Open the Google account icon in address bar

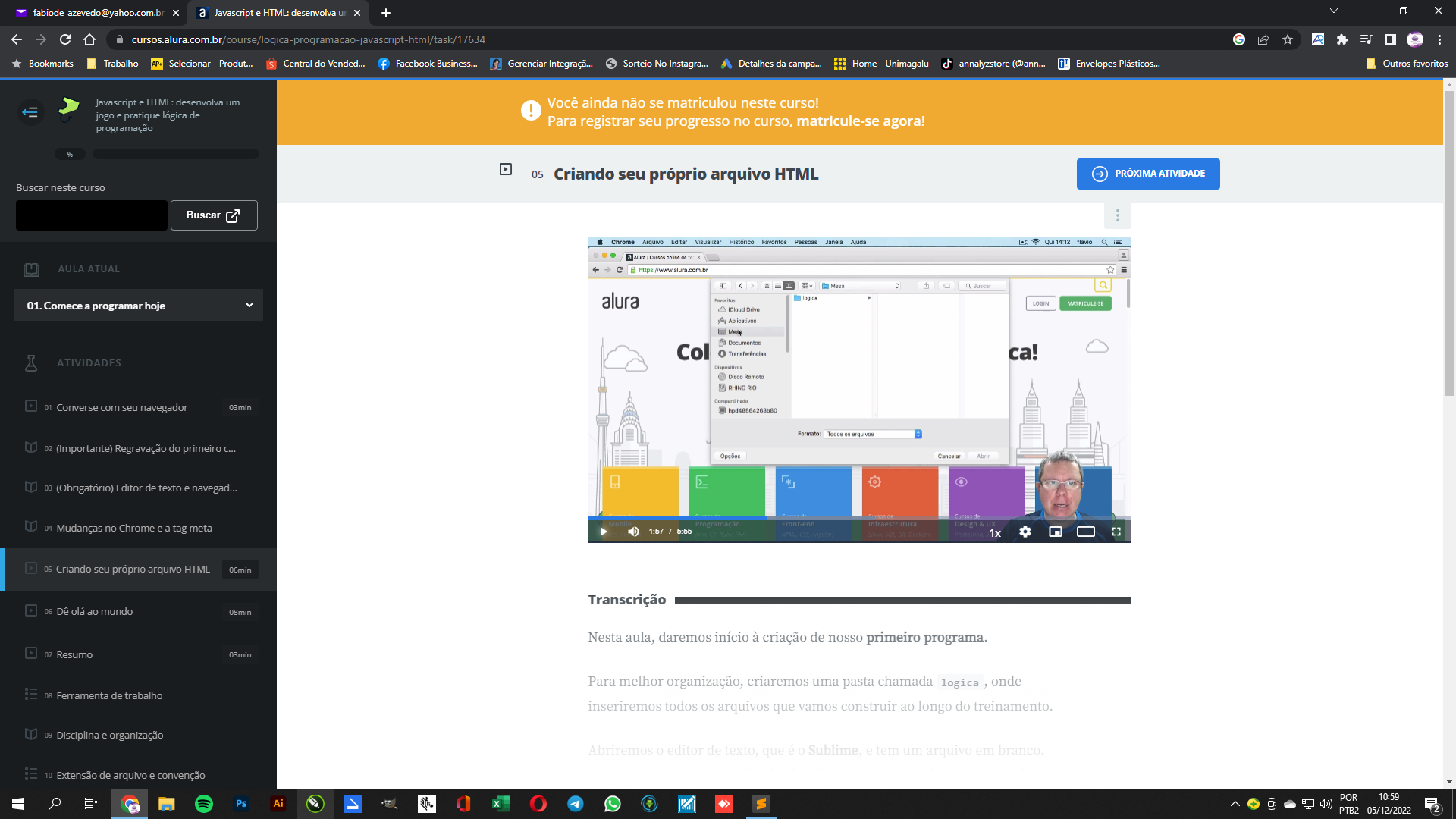pos(1239,39)
